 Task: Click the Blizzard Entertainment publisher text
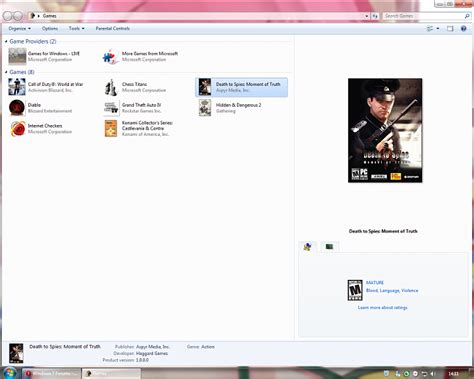click(50, 111)
